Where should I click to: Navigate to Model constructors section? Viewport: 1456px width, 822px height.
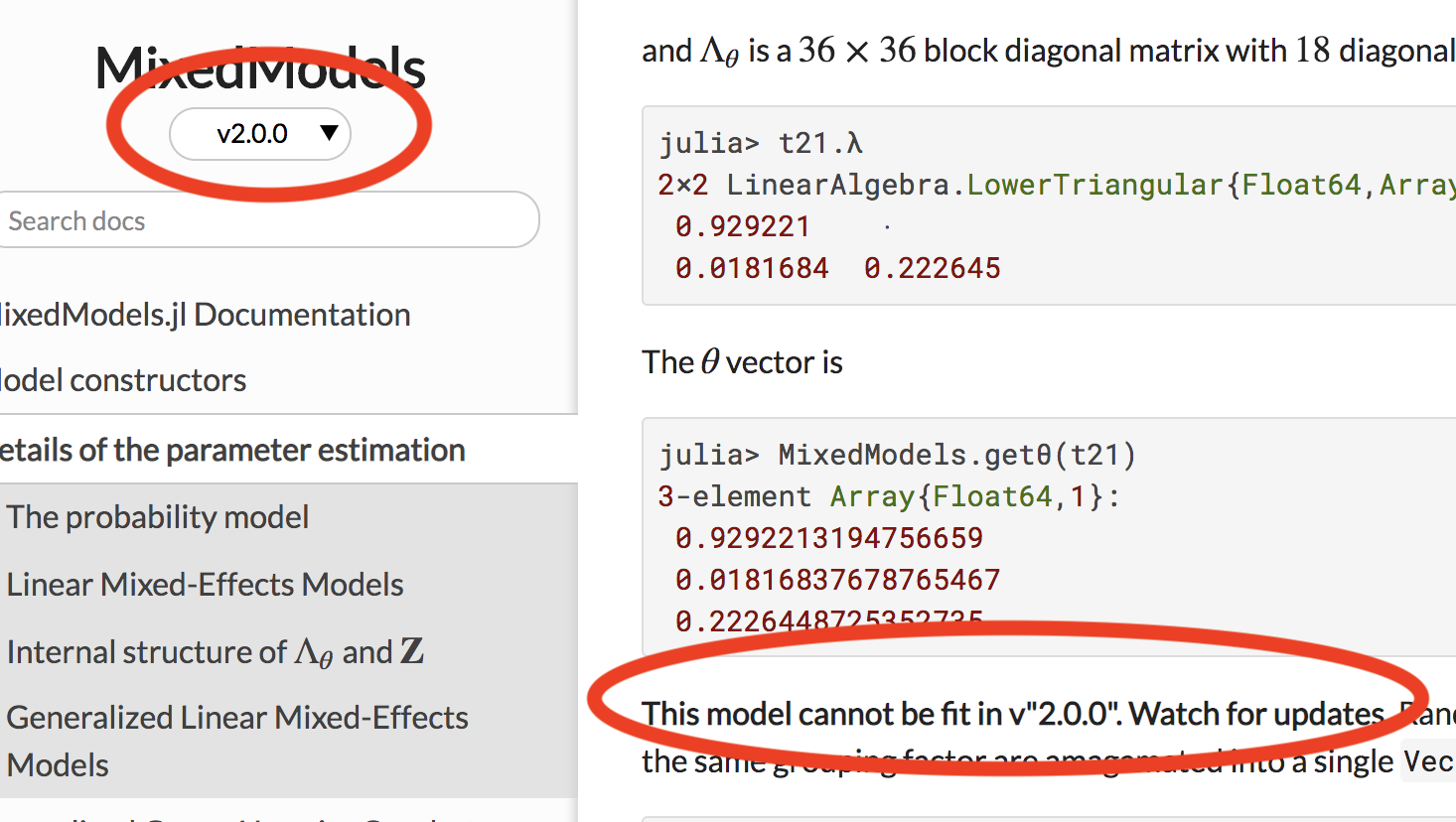(x=125, y=379)
